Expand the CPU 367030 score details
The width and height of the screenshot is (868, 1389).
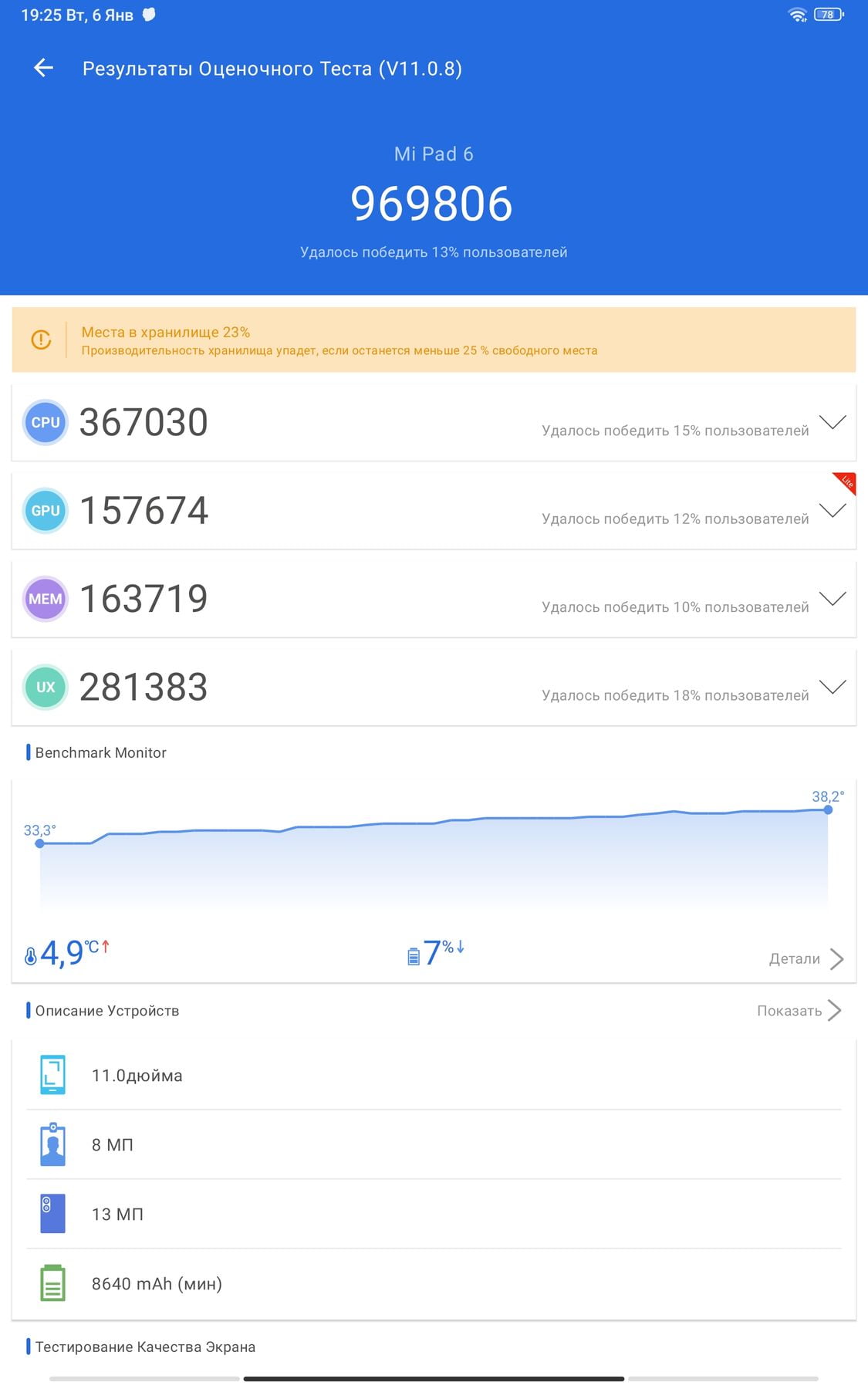point(833,422)
